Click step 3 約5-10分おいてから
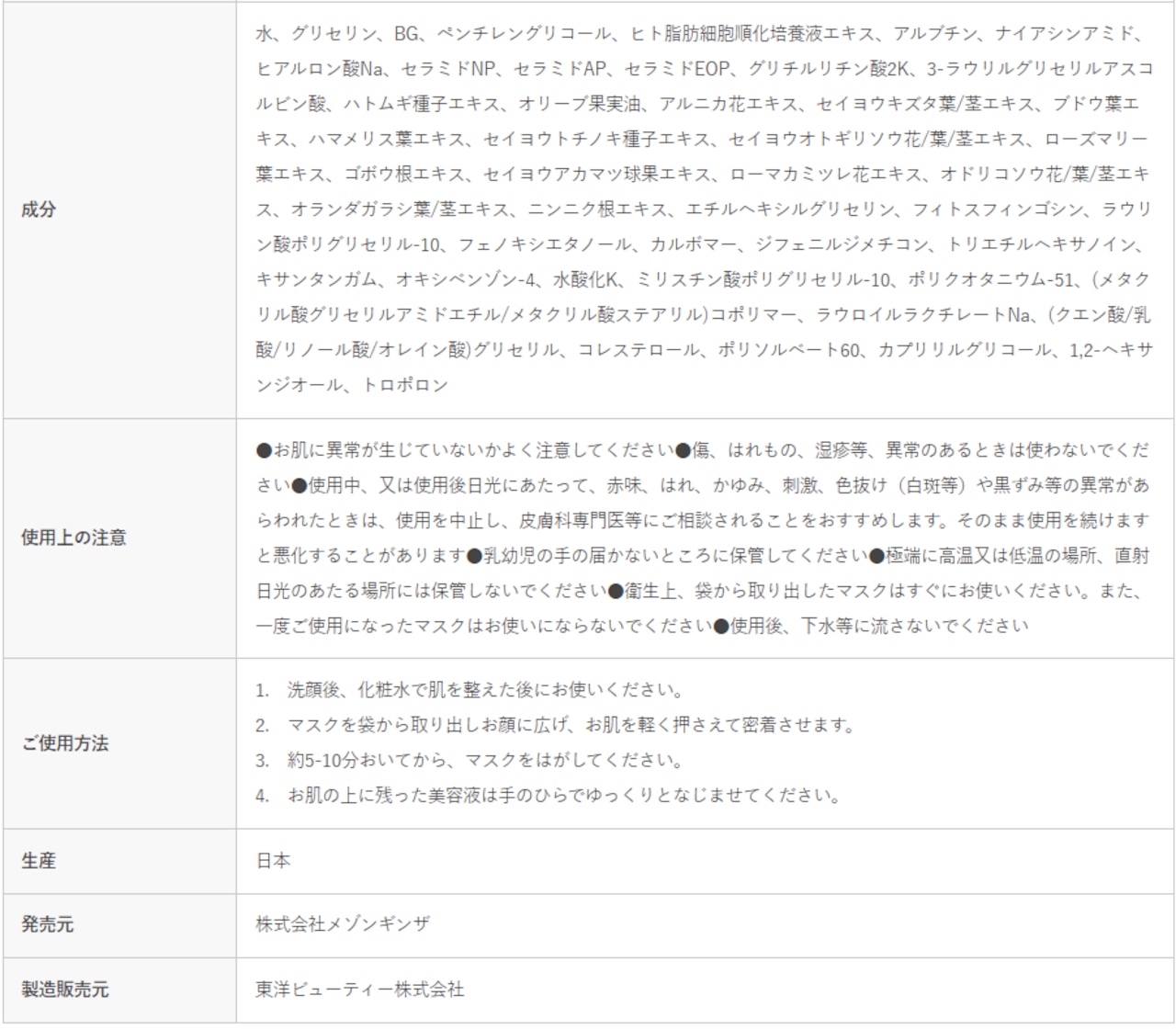Image resolution: width=1176 pixels, height=1030 pixels. click(469, 760)
